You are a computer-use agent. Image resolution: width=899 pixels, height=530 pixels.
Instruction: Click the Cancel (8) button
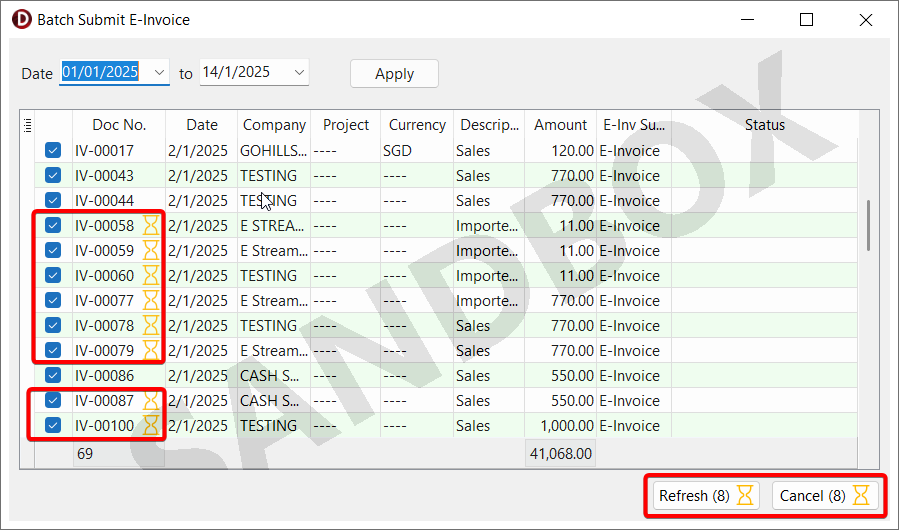(x=824, y=495)
